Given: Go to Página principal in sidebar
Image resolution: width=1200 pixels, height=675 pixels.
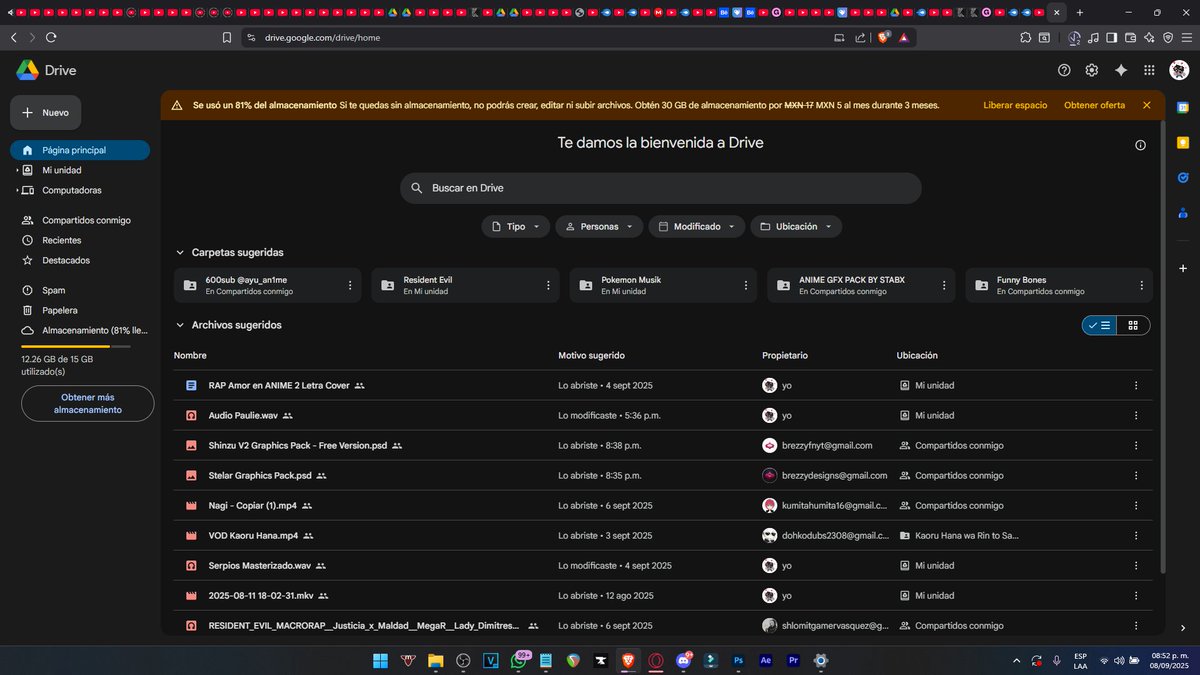Looking at the screenshot, I should (80, 150).
